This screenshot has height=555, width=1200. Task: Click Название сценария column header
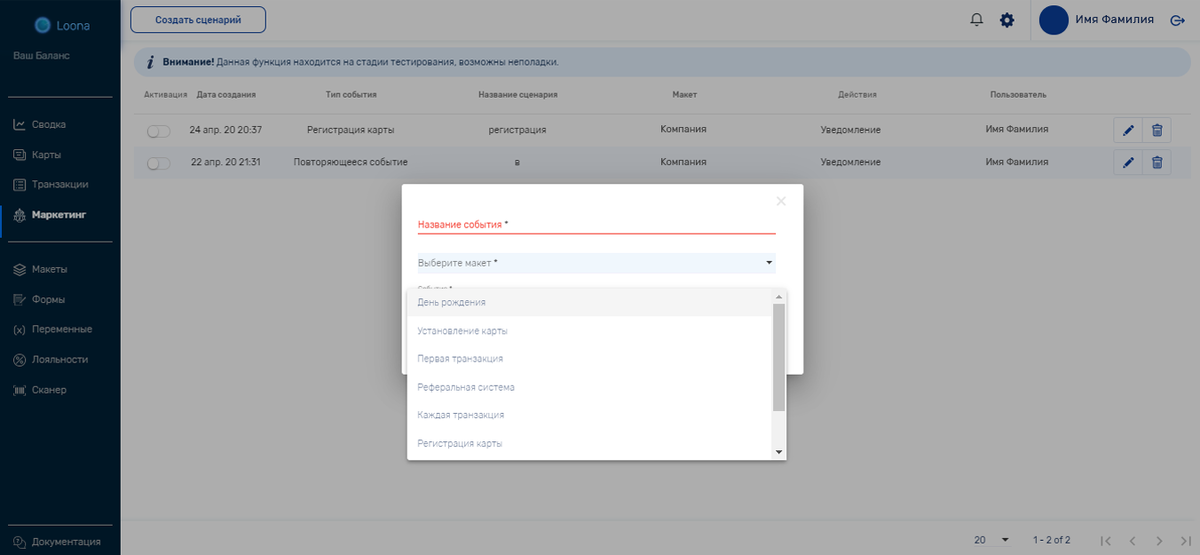[517, 95]
